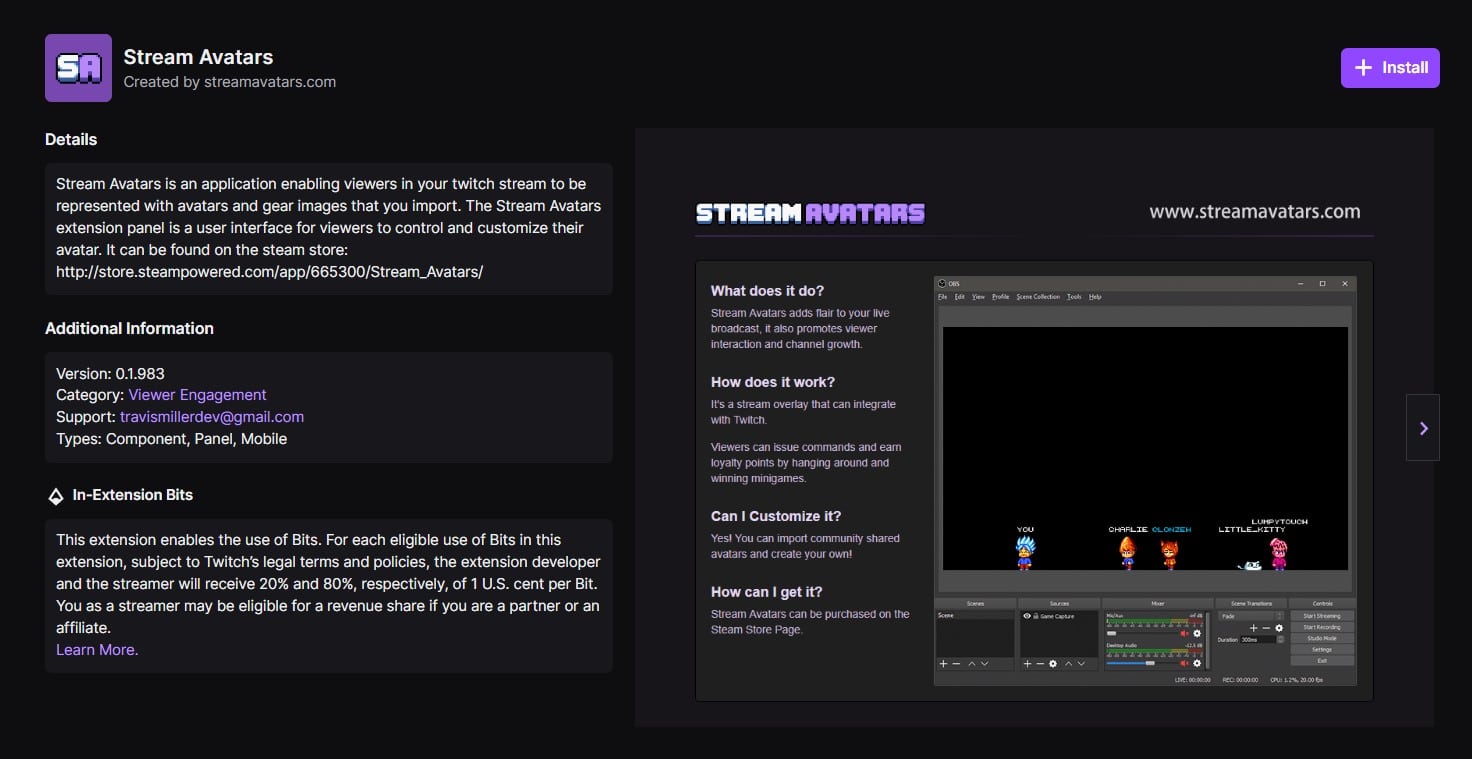Mute Desktop Audio using the speaker icon
The height and width of the screenshot is (759, 1472).
[x=1184, y=663]
